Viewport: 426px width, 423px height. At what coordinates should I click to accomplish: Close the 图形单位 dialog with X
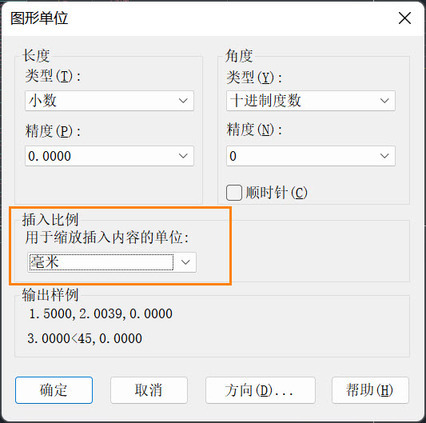click(405, 18)
